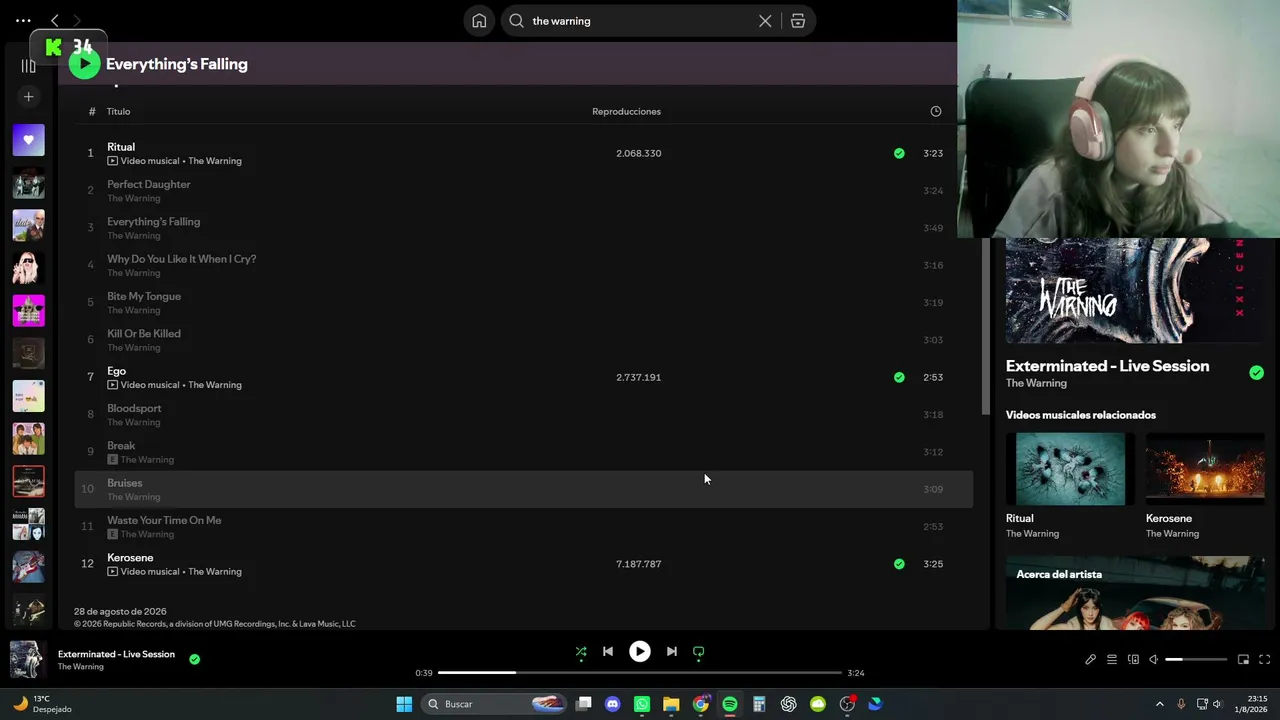Open the Browse icon in the search bar
Image resolution: width=1280 pixels, height=720 pixels.
pos(798,21)
